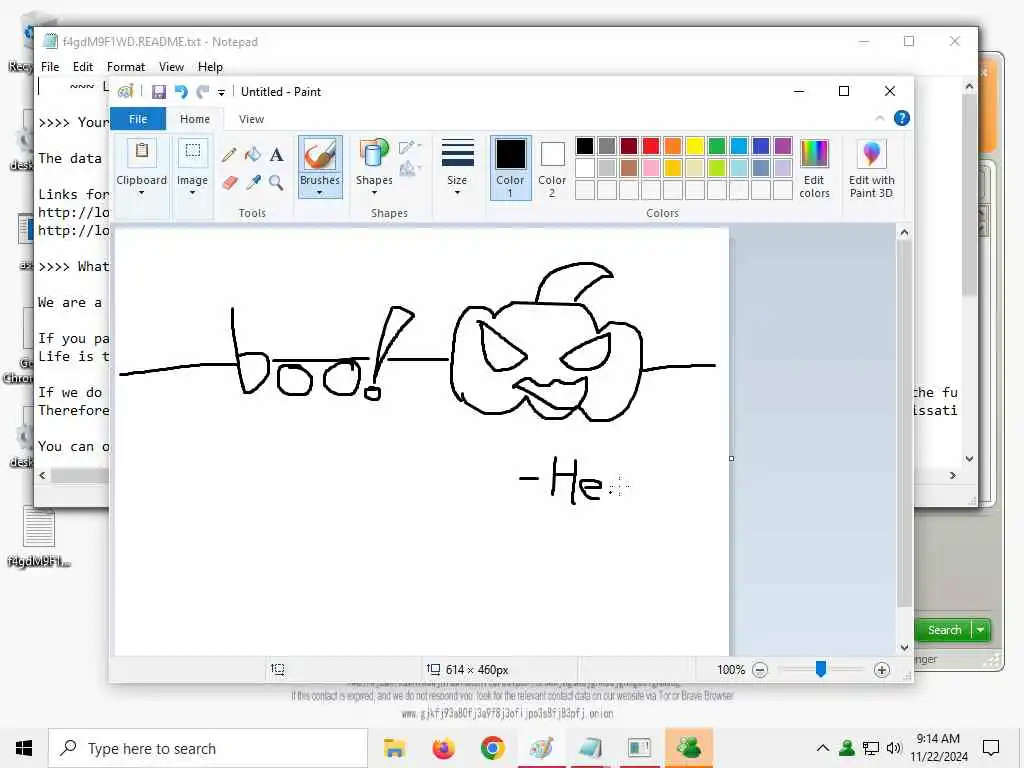
Task: Click the green Search button
Action: click(x=944, y=630)
